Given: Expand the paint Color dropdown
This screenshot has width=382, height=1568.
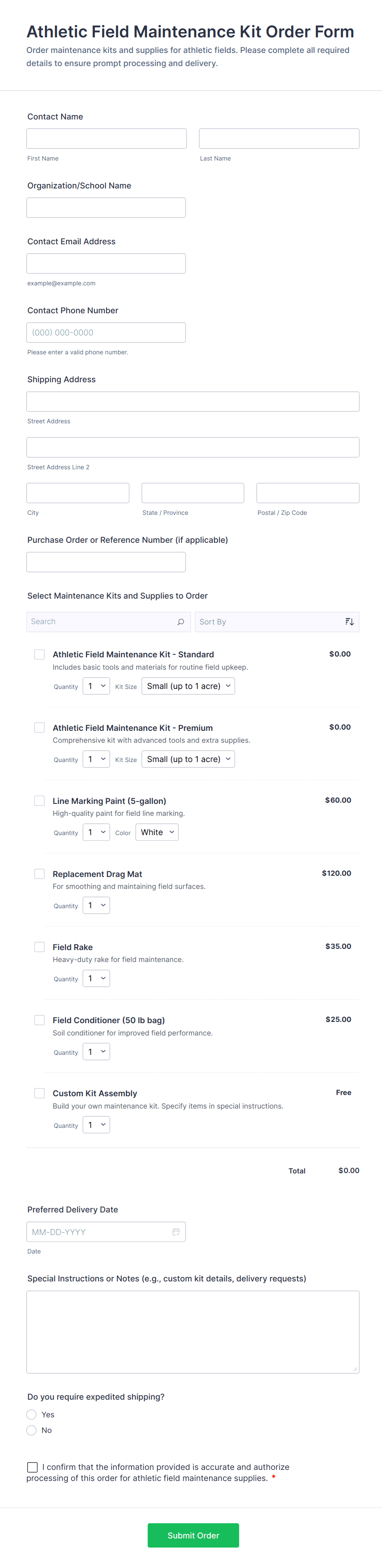Looking at the screenshot, I should coord(157,832).
